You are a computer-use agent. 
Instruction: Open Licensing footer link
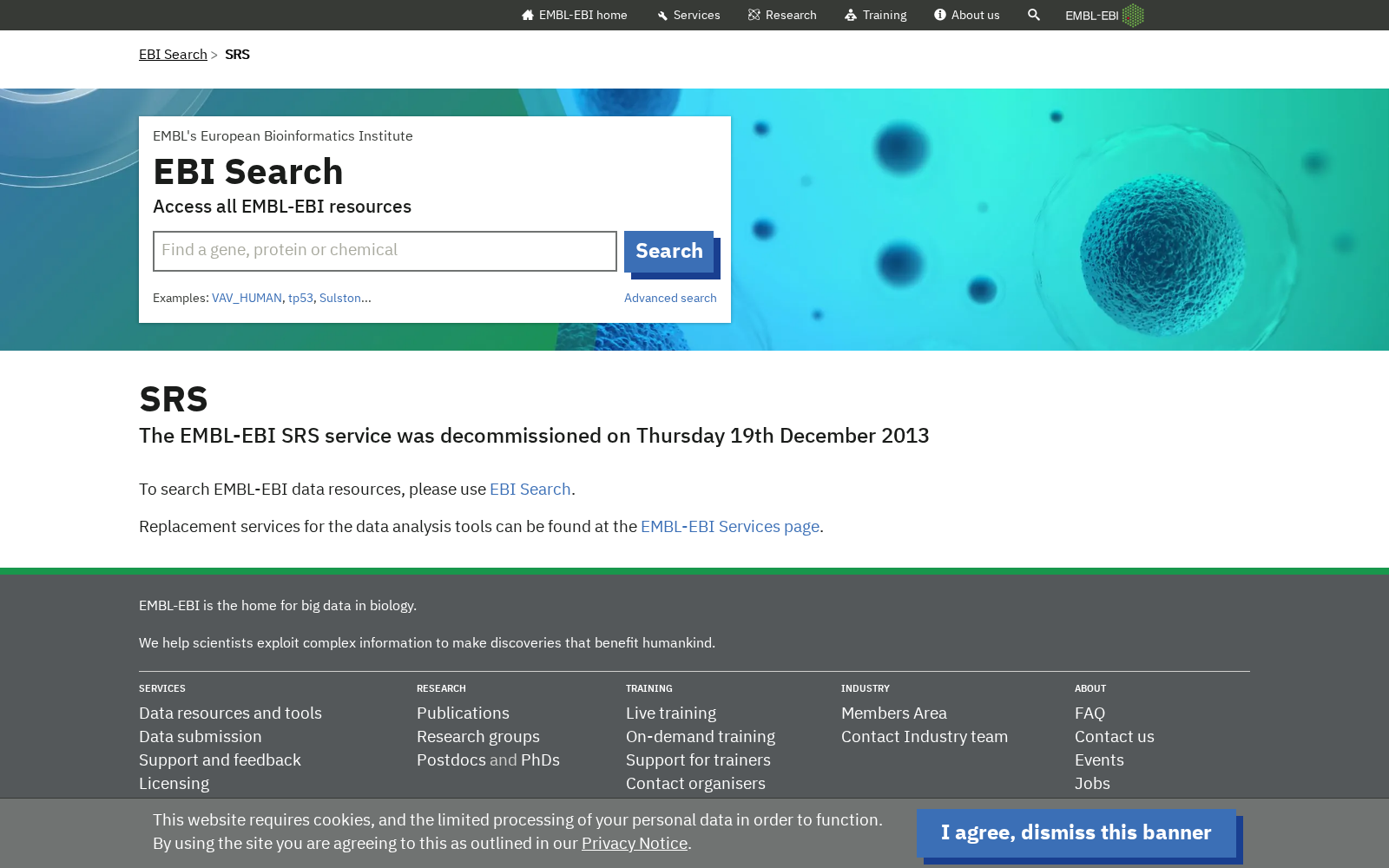pyautogui.click(x=174, y=784)
